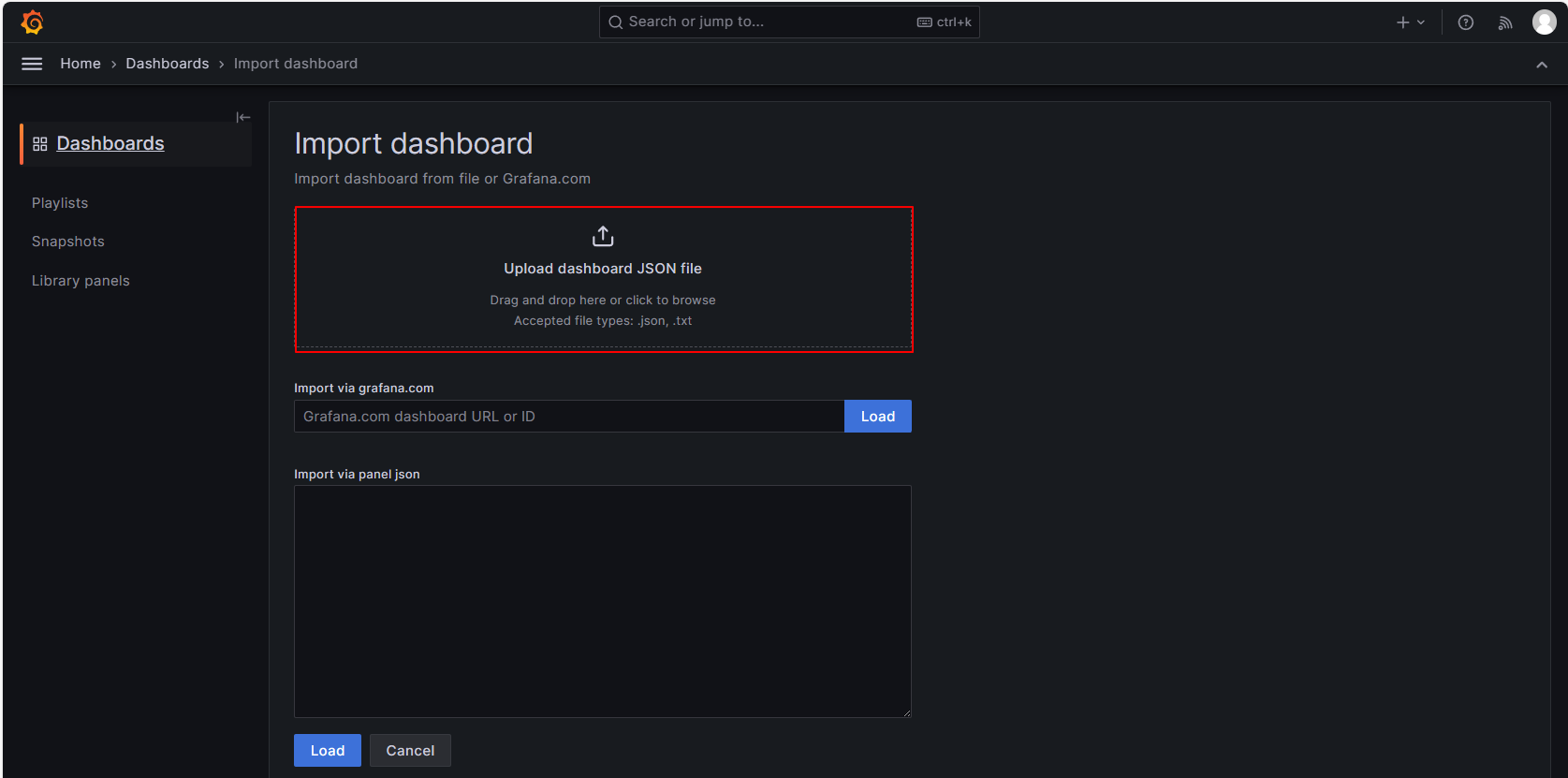
Task: Open Playlists in the side menu
Action: 60,203
